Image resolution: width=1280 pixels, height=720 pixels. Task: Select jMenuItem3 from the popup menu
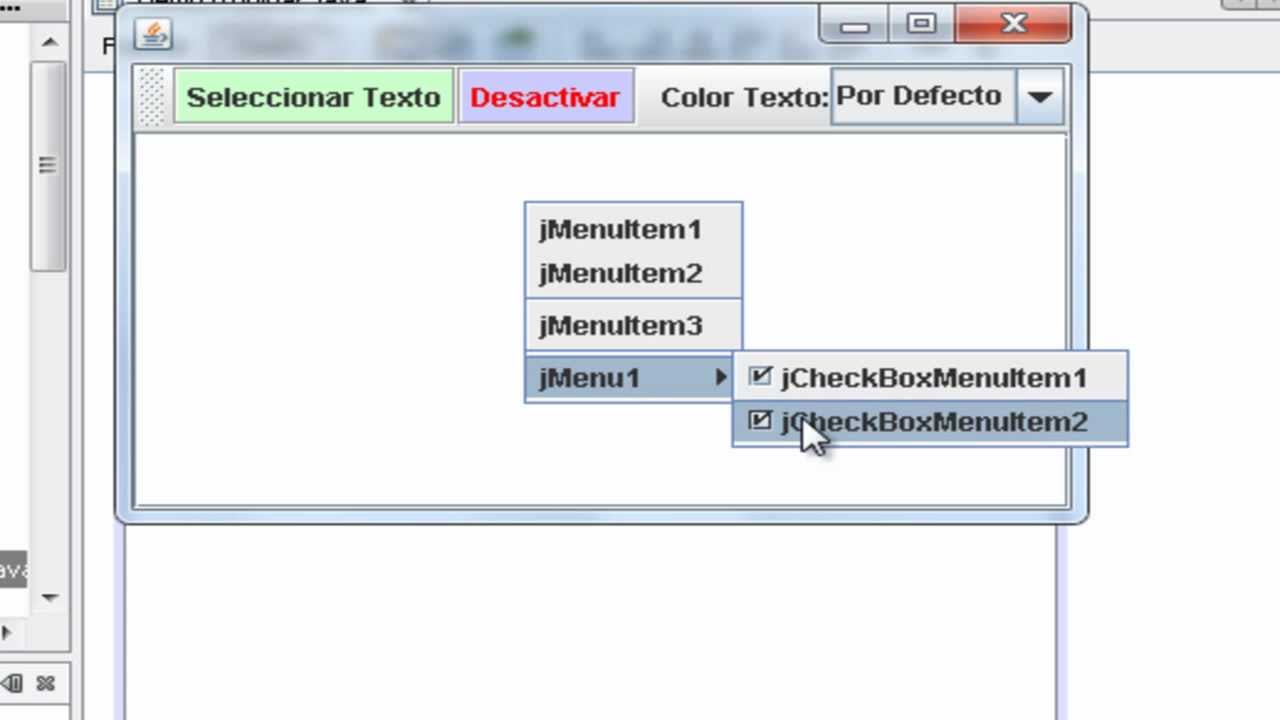pyautogui.click(x=620, y=325)
